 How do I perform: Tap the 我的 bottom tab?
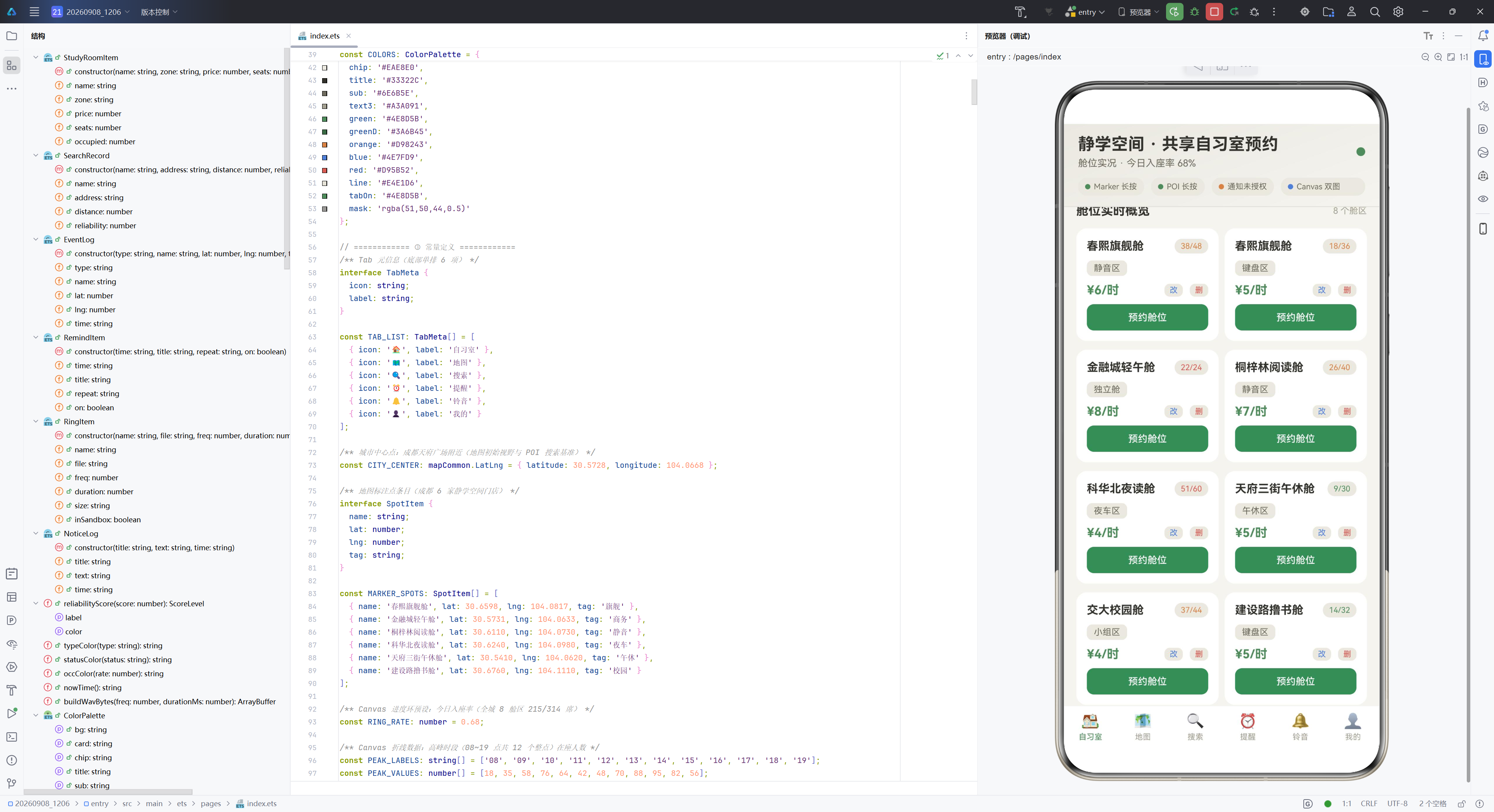coord(1352,727)
